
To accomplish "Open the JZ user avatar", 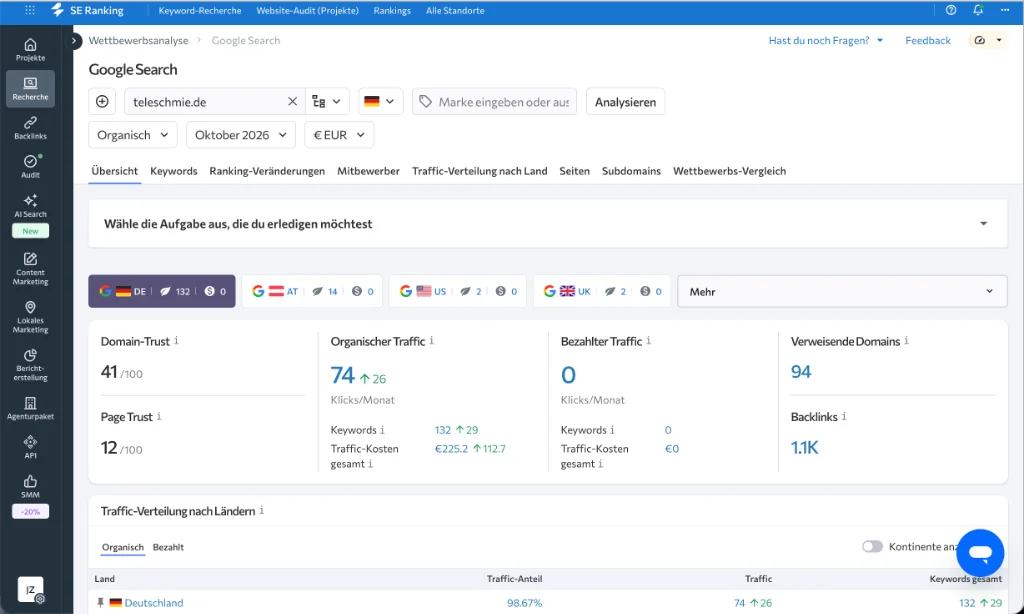I will [x=30, y=589].
